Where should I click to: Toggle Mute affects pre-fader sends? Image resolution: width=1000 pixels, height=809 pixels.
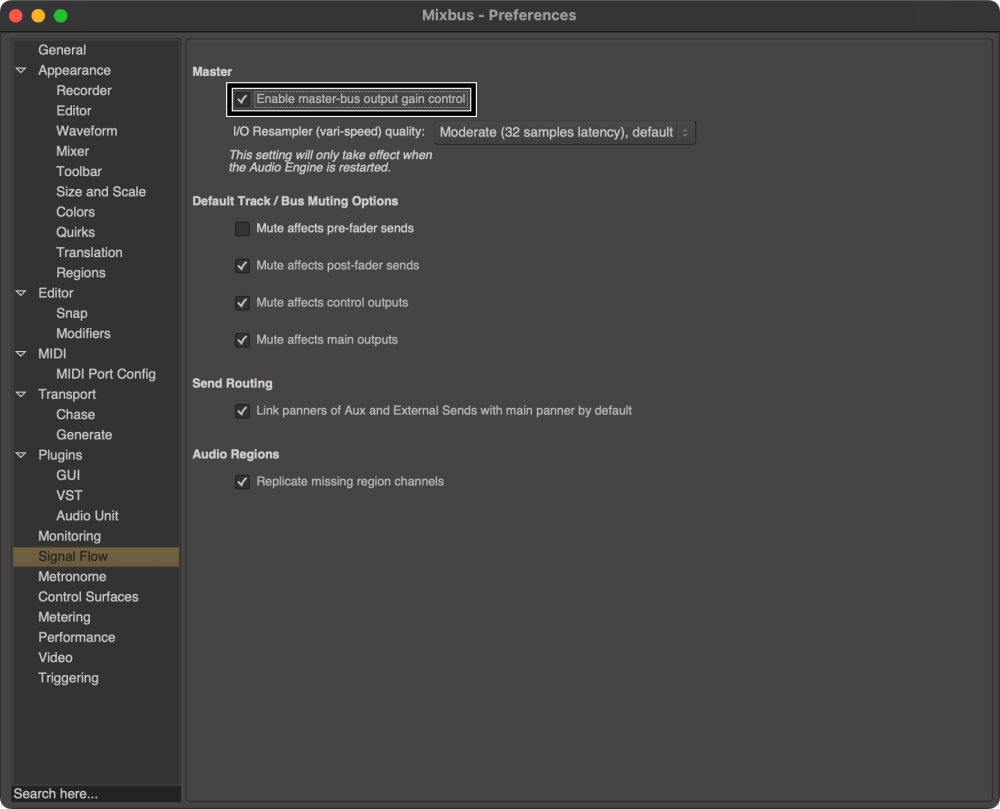click(x=242, y=228)
